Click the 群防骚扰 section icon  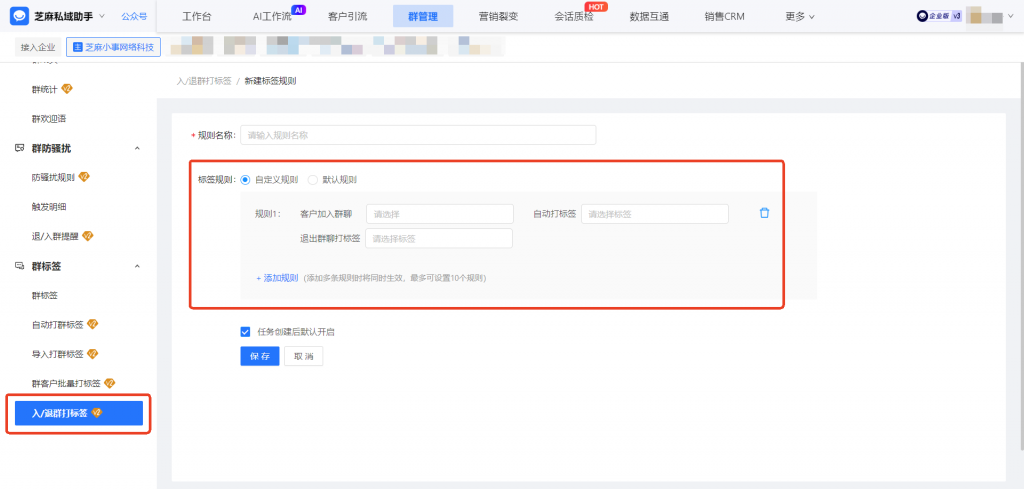(x=20, y=148)
